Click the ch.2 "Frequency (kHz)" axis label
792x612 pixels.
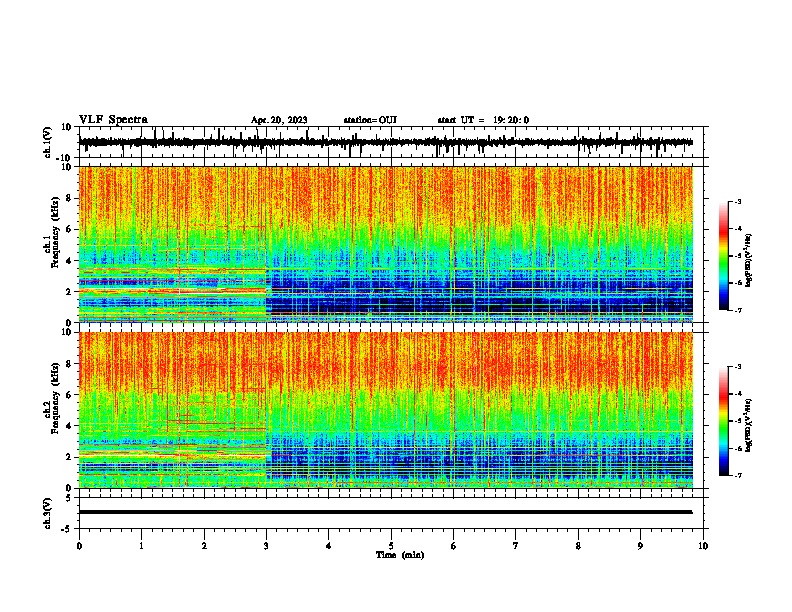(55, 398)
